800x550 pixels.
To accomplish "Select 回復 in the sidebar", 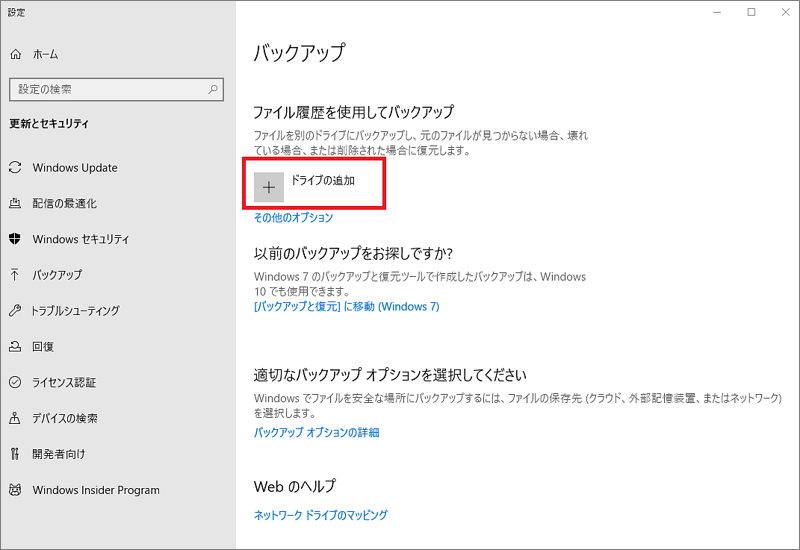I will click(x=43, y=346).
